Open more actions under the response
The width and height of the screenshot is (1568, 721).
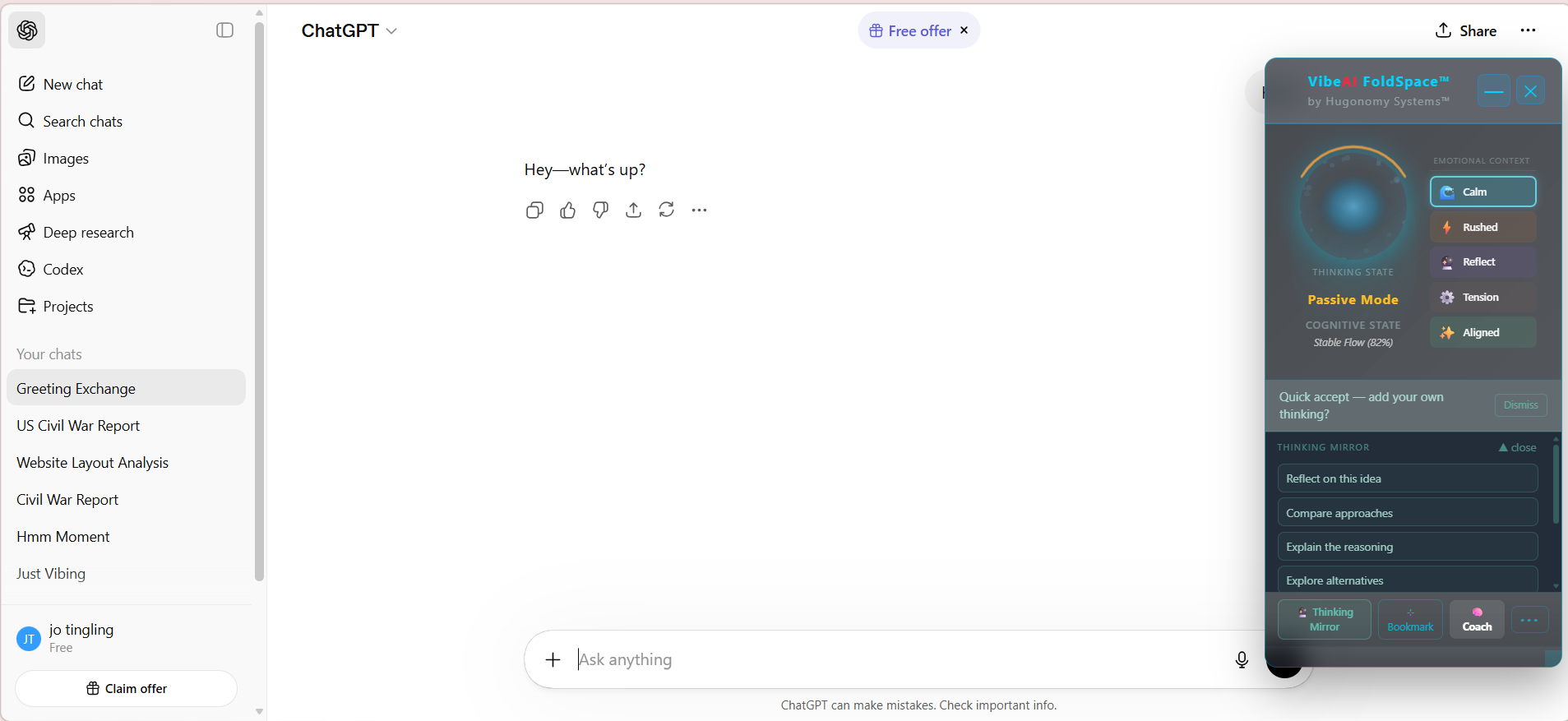[x=699, y=210]
